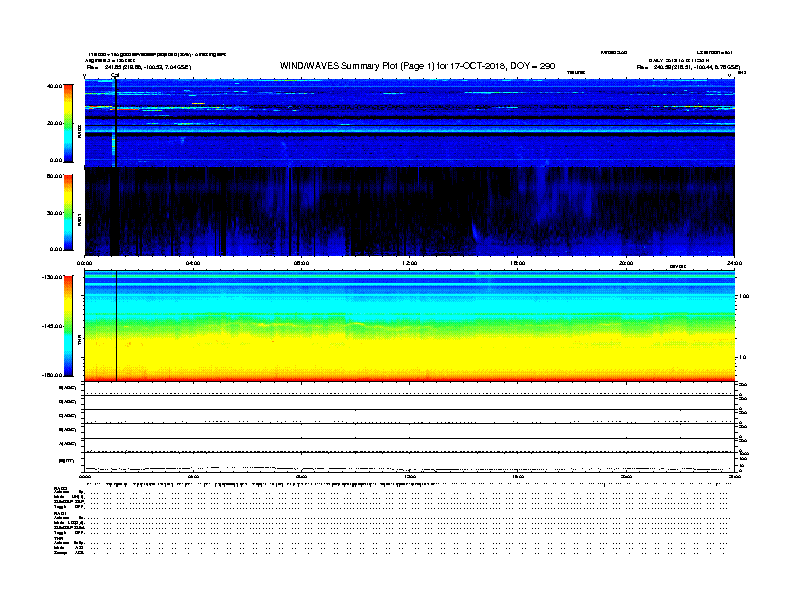Click the -145.00 label on TNR scale
The image size is (792, 612).
point(52,326)
